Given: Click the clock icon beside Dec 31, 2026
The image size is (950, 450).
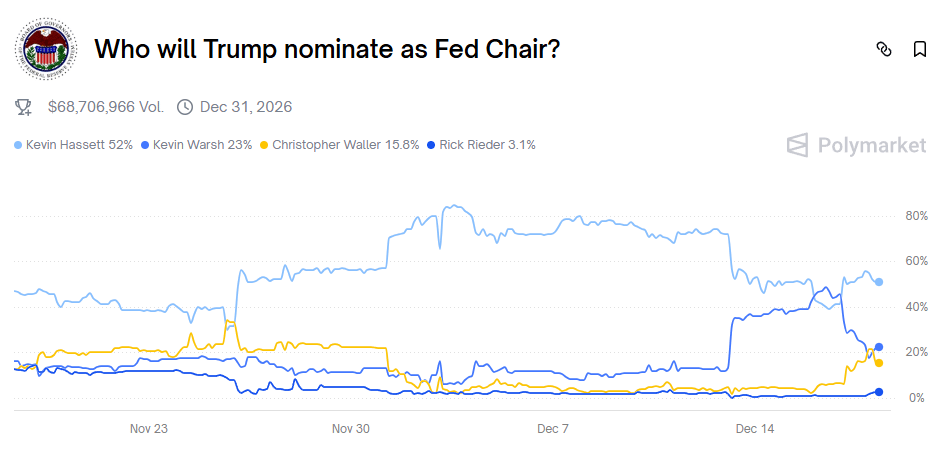Looking at the screenshot, I should tap(184, 107).
